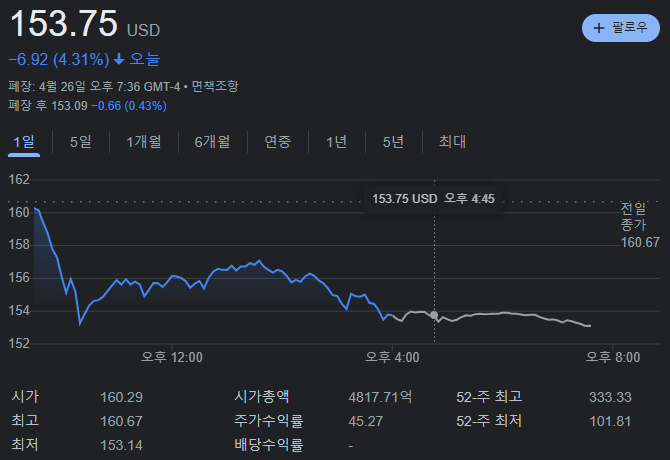Viewport: 670px width, 460px height.
Task: Click the 최고 value 160.67
Action: [121, 422]
